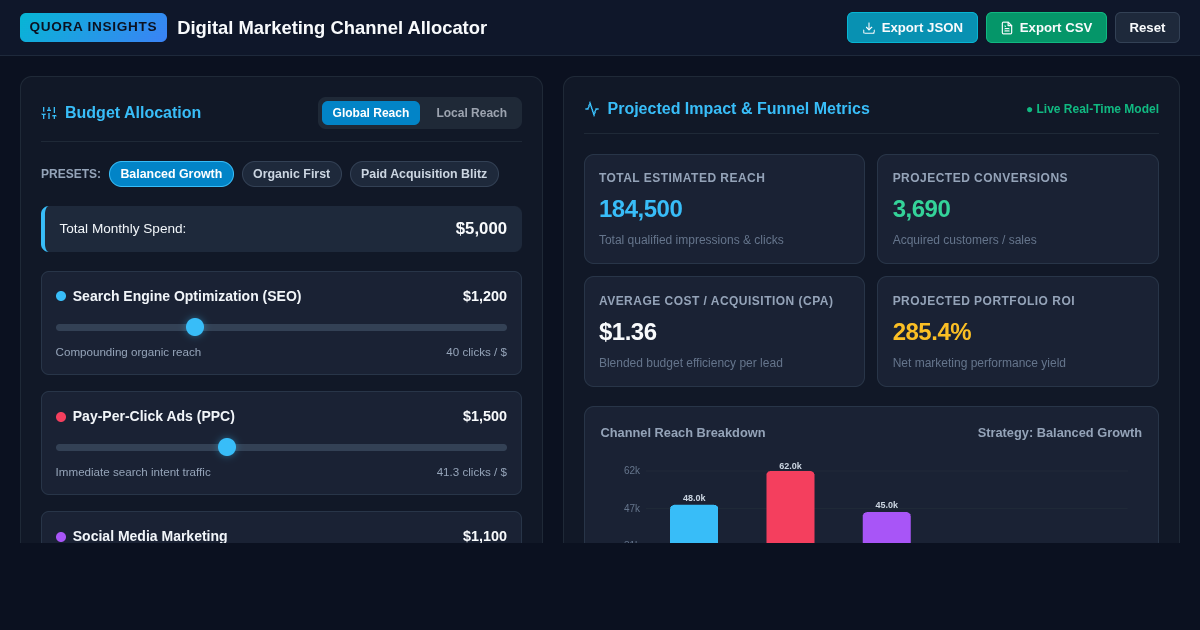Switch to Local Reach mode
The height and width of the screenshot is (630, 1200).
[x=471, y=113]
